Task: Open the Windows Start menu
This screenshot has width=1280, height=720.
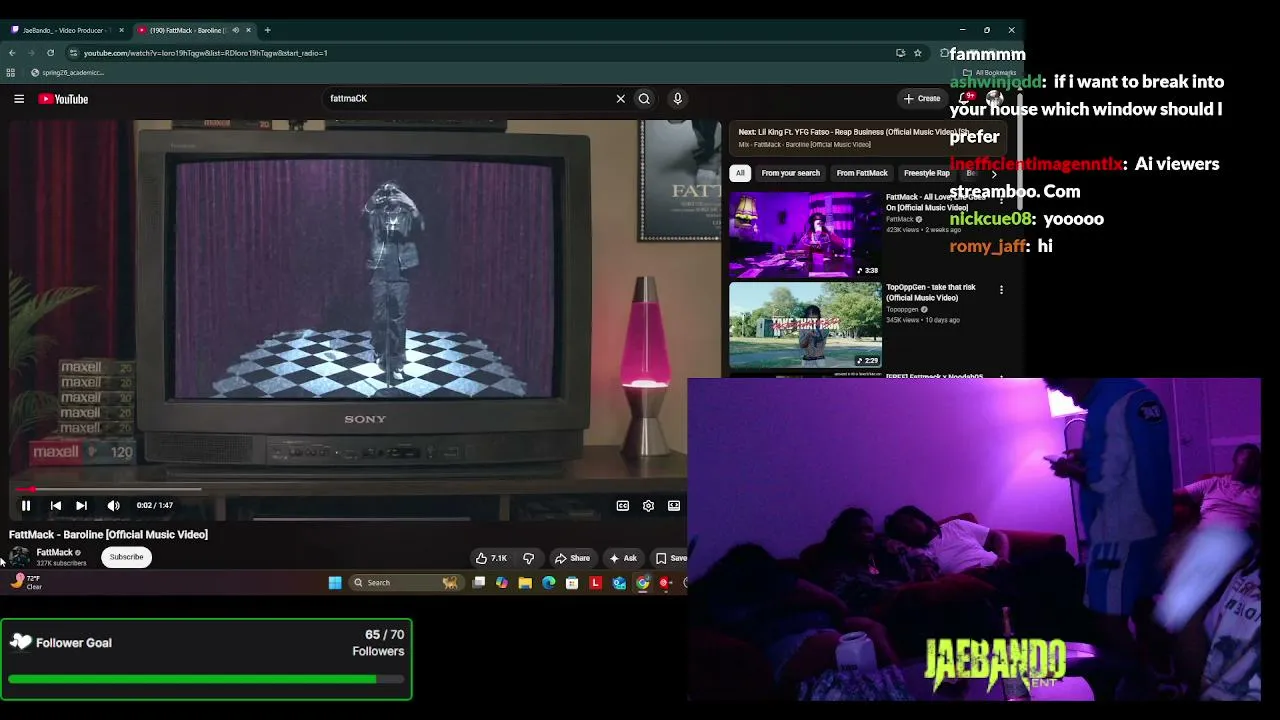Action: [x=335, y=583]
